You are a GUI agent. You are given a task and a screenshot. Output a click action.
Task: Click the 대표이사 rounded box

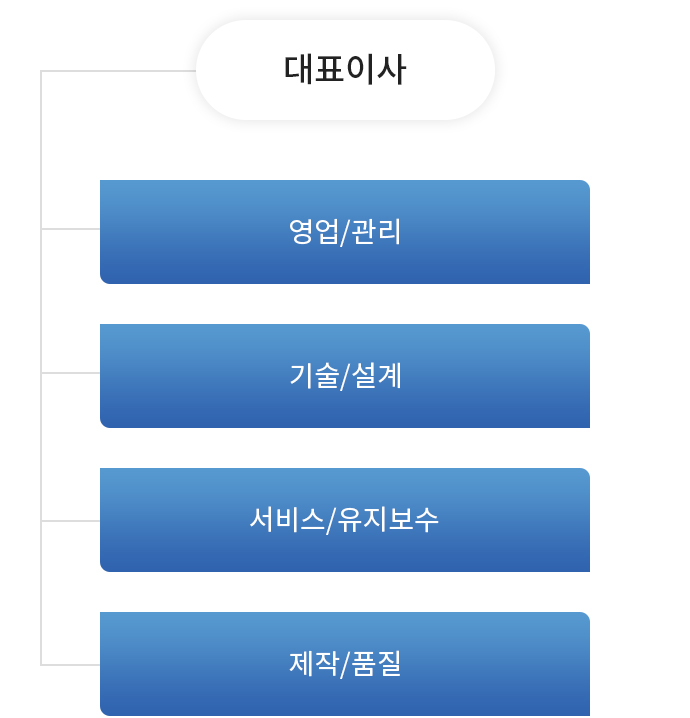pyautogui.click(x=345, y=70)
